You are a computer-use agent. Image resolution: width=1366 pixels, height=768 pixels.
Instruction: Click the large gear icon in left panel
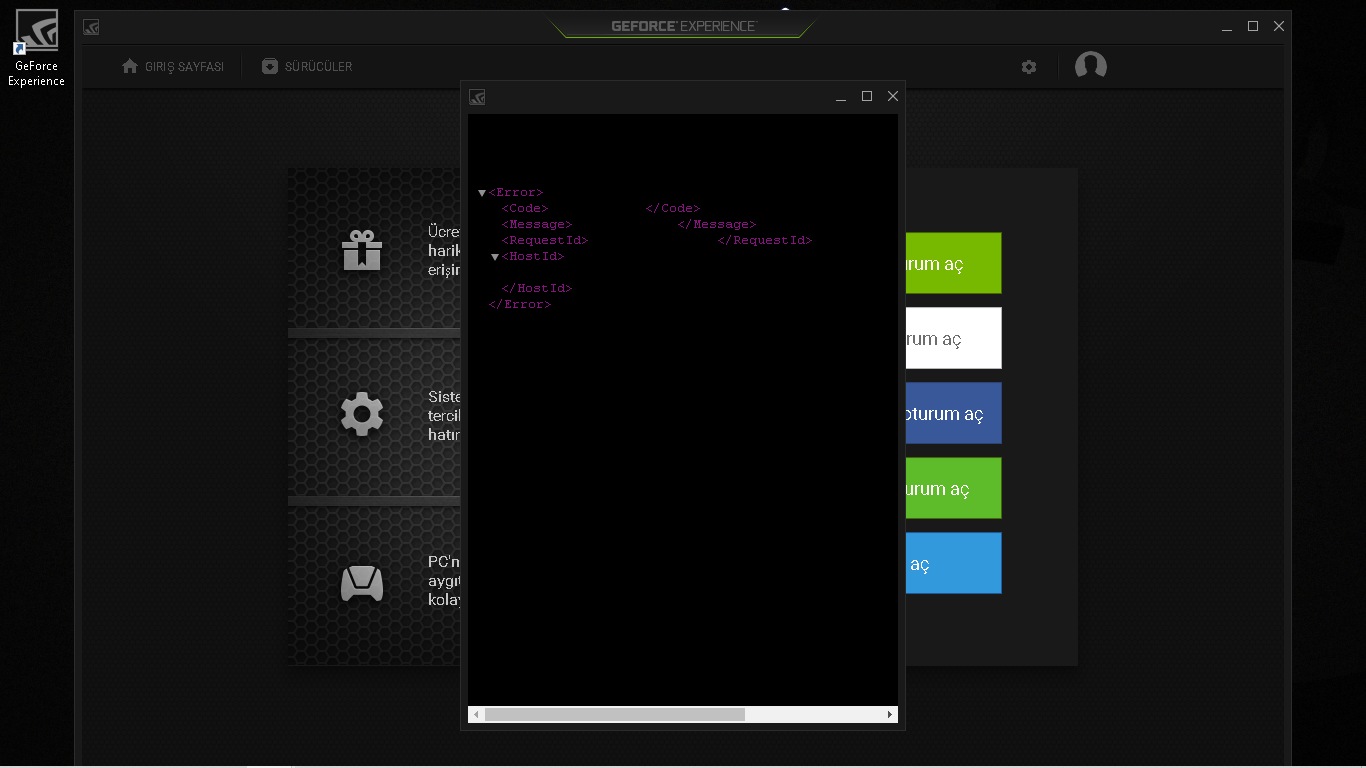coord(362,414)
